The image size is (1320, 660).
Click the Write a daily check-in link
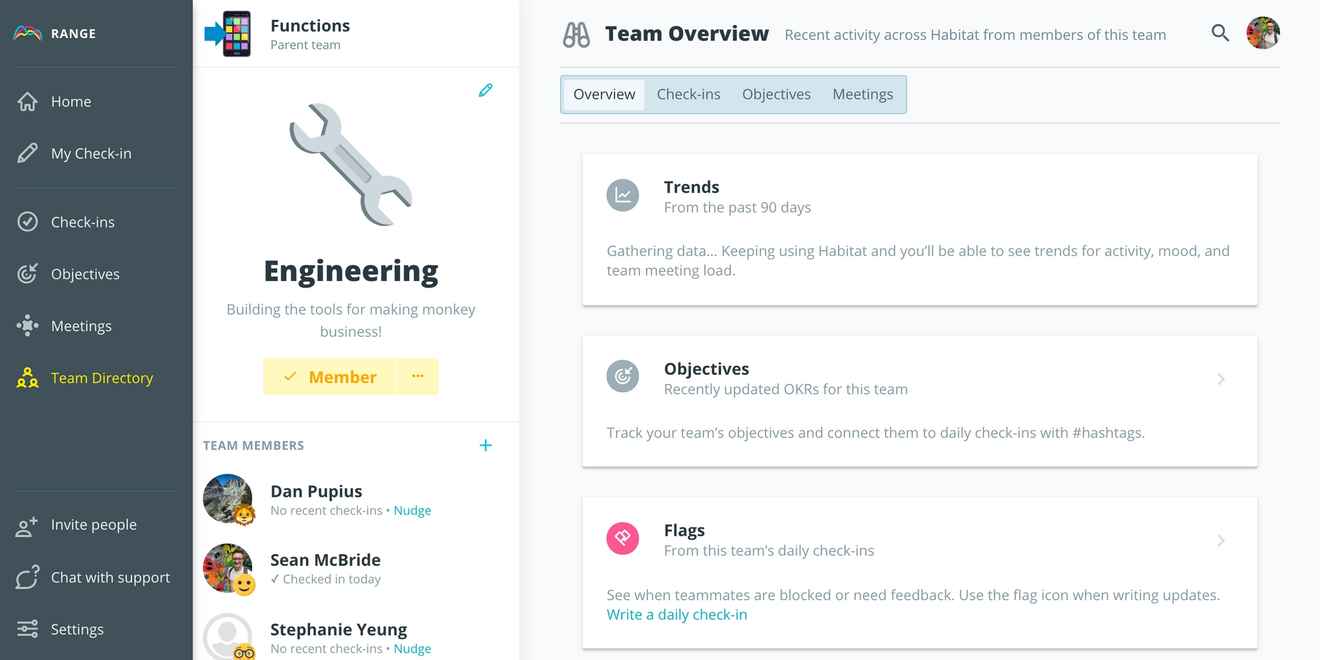click(677, 614)
